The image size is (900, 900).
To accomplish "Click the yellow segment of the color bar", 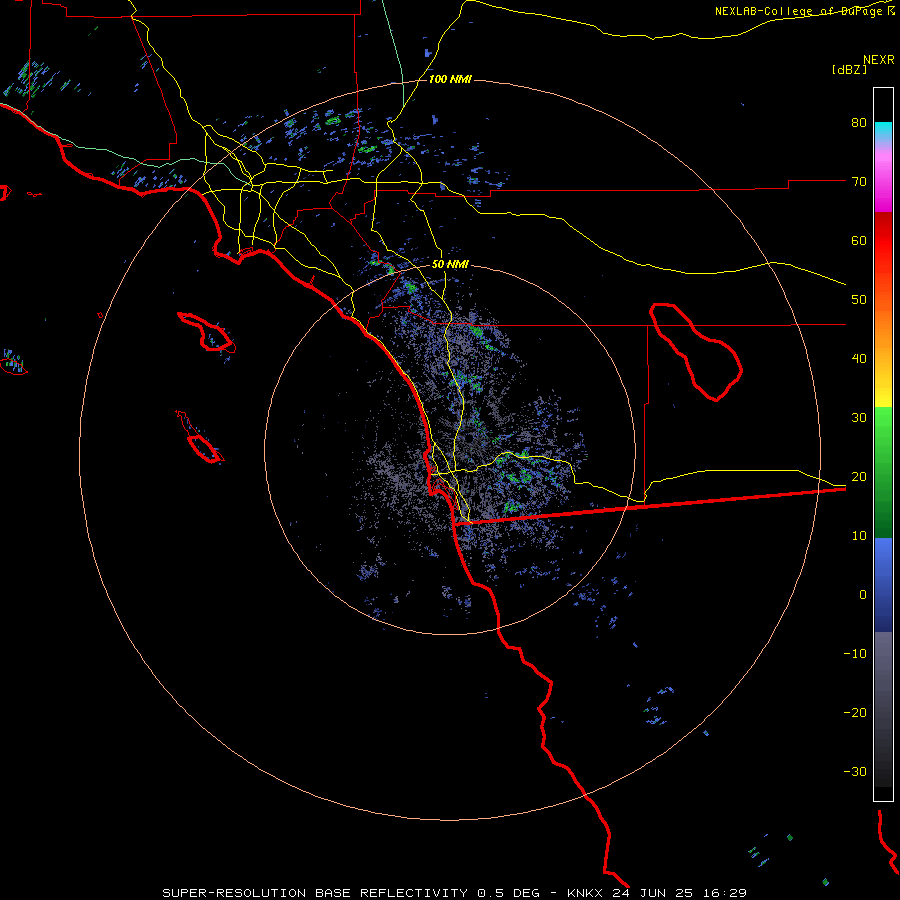I will pos(883,390).
